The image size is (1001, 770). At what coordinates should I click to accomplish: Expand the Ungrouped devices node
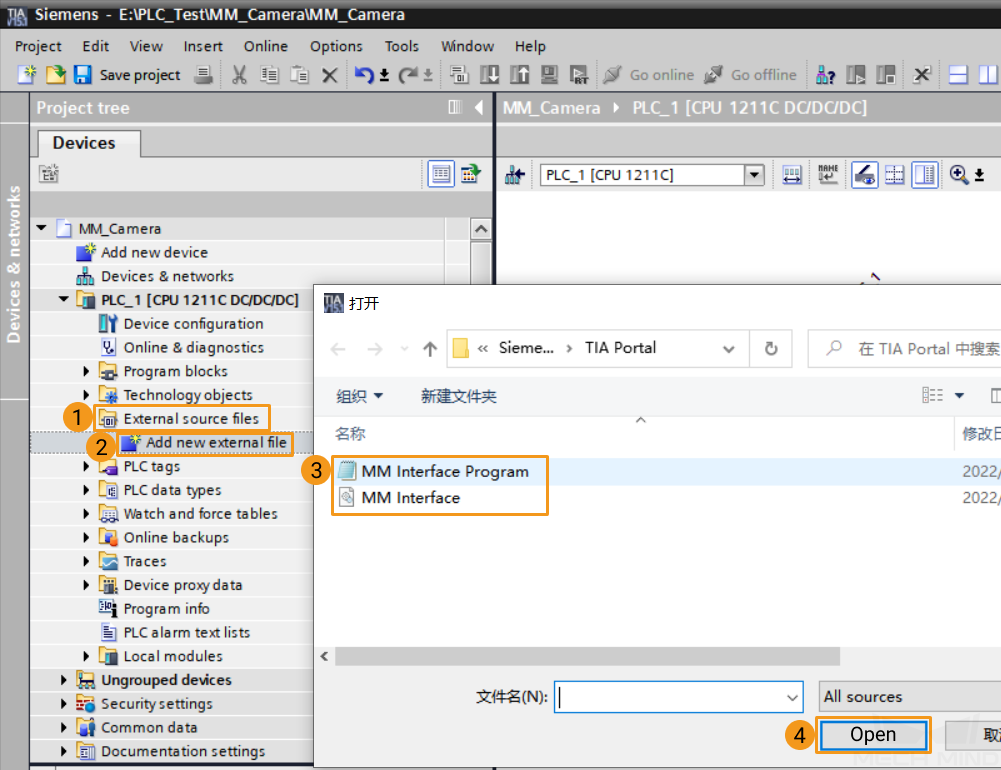pyautogui.click(x=64, y=680)
